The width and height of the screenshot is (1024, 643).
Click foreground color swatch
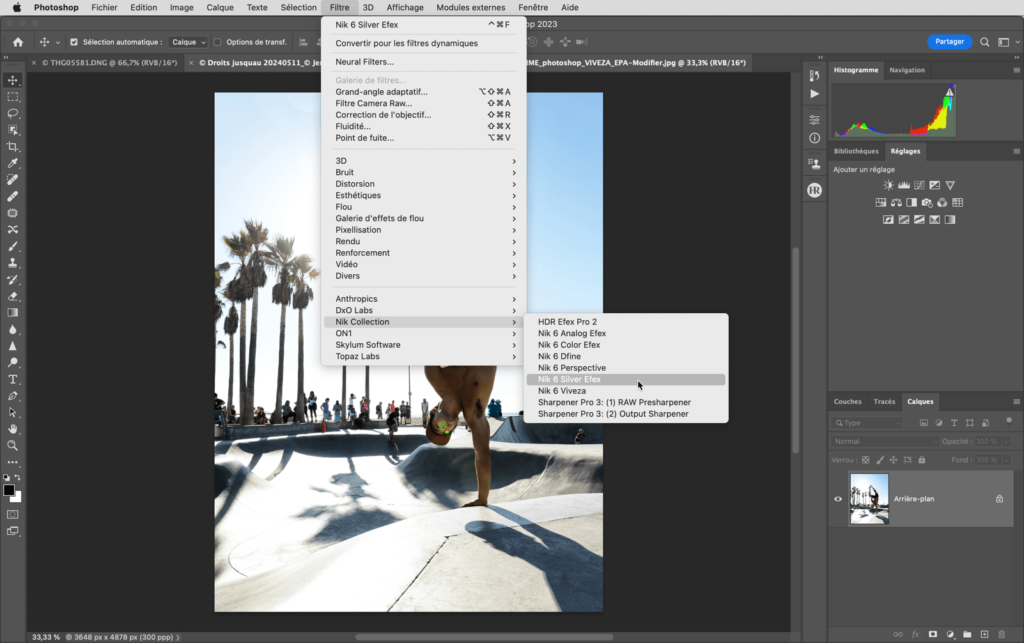(9, 490)
